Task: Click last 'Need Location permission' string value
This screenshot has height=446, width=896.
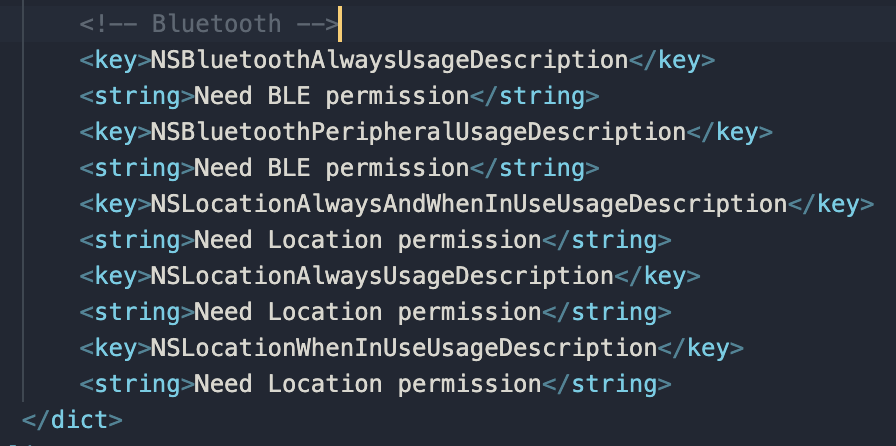Action: click(x=367, y=384)
